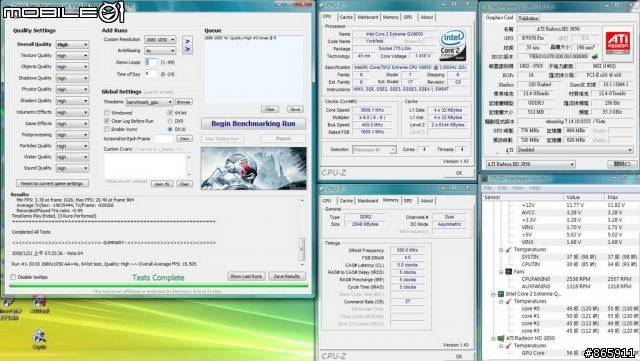Open the ATI Disabled dropdown in GPU-Z

click(575, 150)
